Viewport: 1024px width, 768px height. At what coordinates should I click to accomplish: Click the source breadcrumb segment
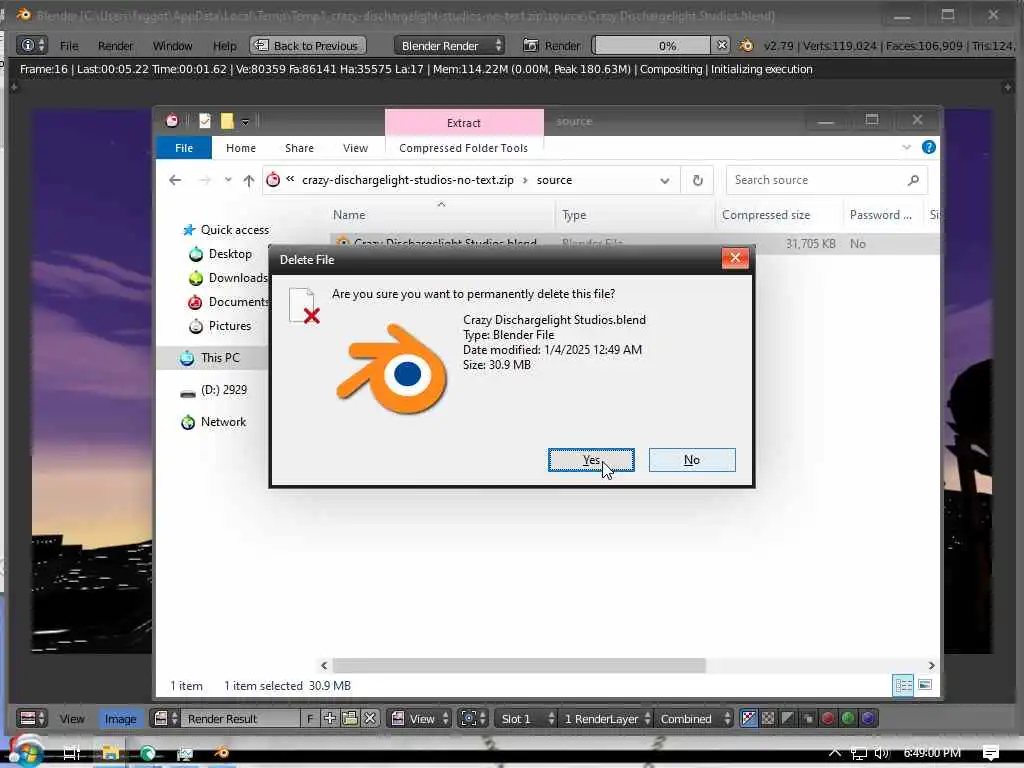554,180
